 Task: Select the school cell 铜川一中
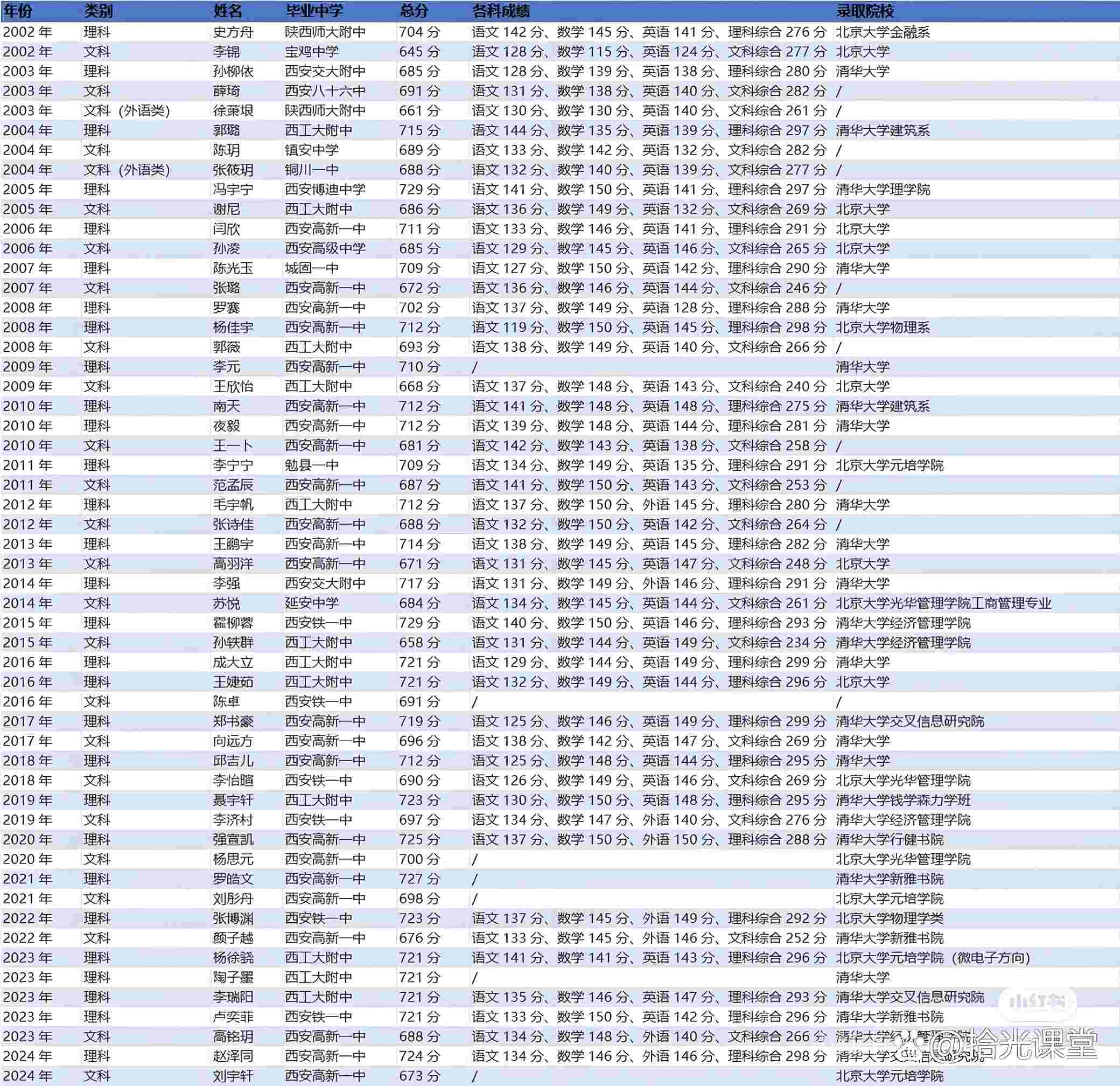coord(312,170)
